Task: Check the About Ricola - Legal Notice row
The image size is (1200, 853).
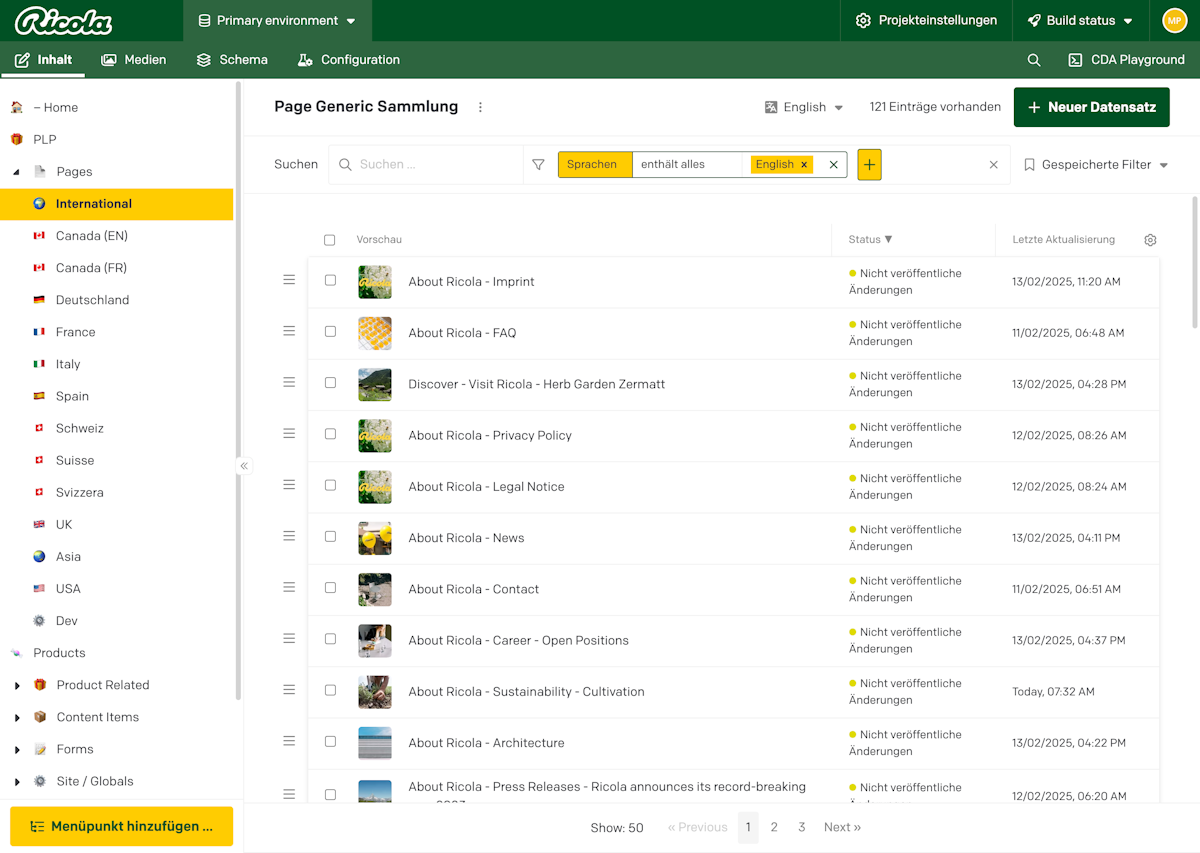Action: tap(330, 485)
